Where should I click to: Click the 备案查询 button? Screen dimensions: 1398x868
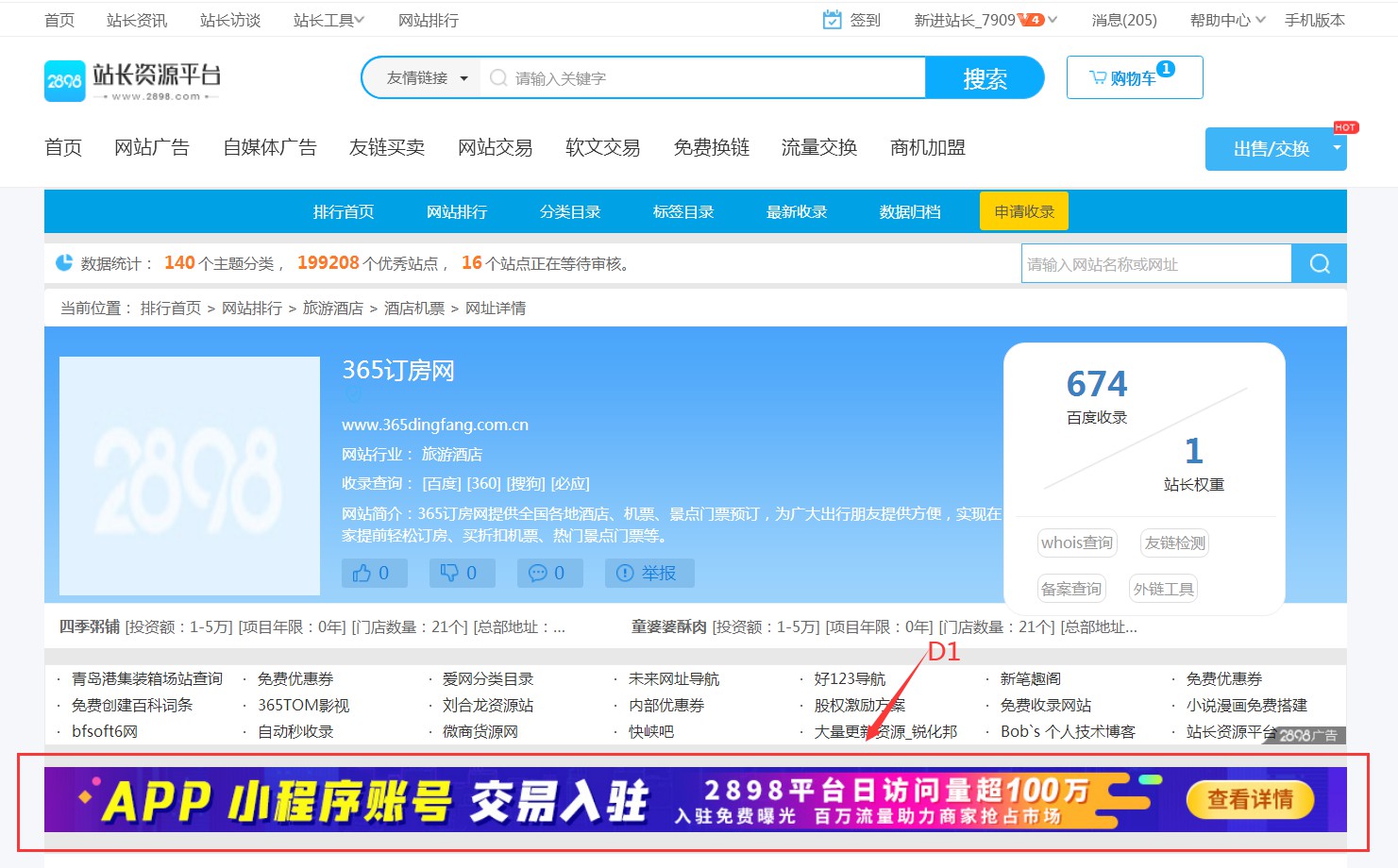(1071, 589)
